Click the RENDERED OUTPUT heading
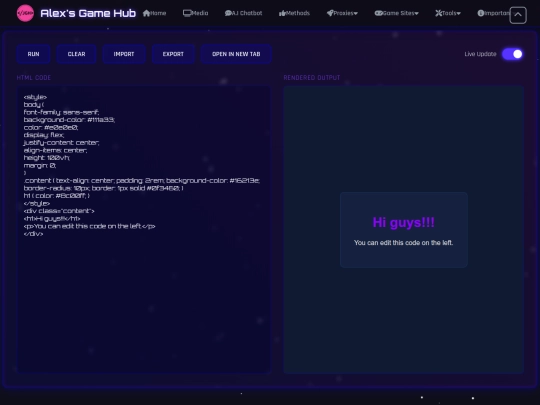540x405 pixels. pyautogui.click(x=312, y=78)
